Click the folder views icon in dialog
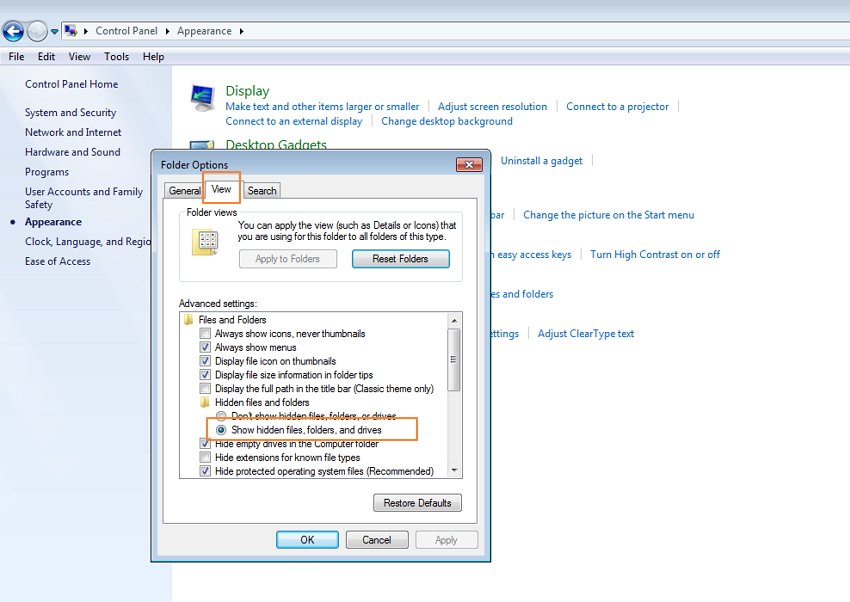This screenshot has width=850, height=602. pyautogui.click(x=205, y=241)
